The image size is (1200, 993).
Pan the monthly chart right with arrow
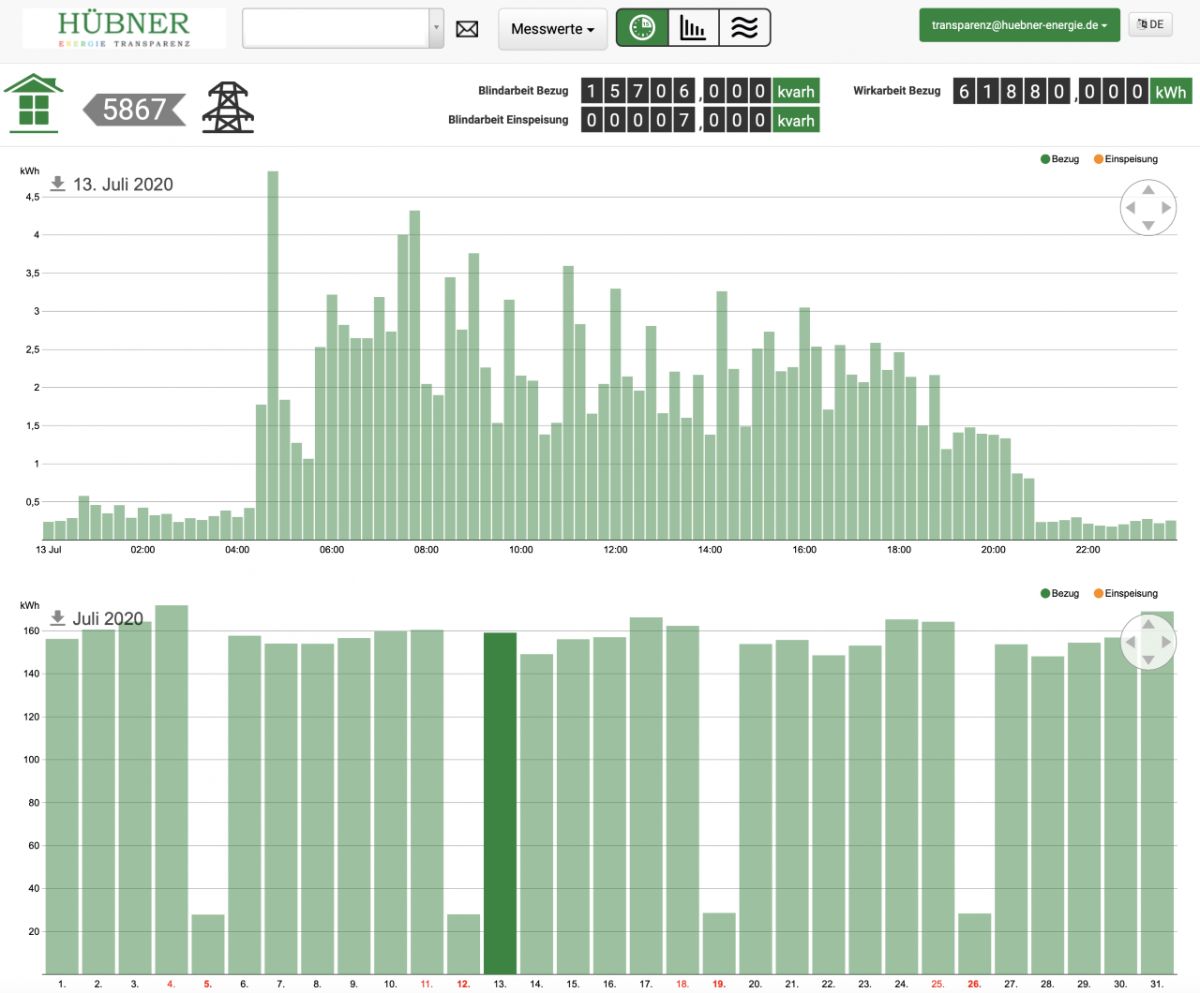tap(1166, 641)
